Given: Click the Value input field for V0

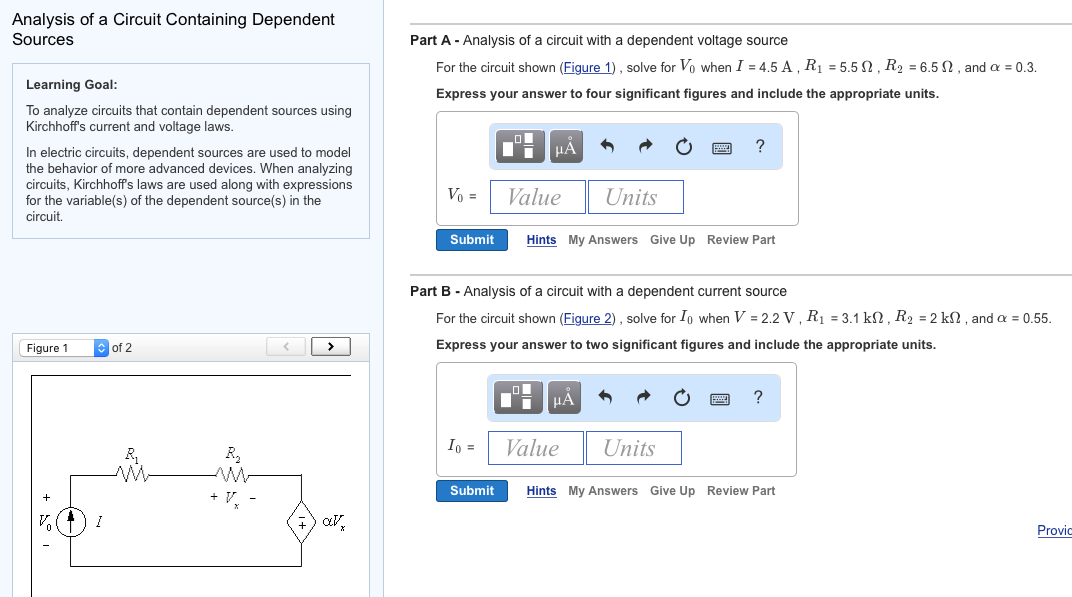Looking at the screenshot, I should [537, 197].
